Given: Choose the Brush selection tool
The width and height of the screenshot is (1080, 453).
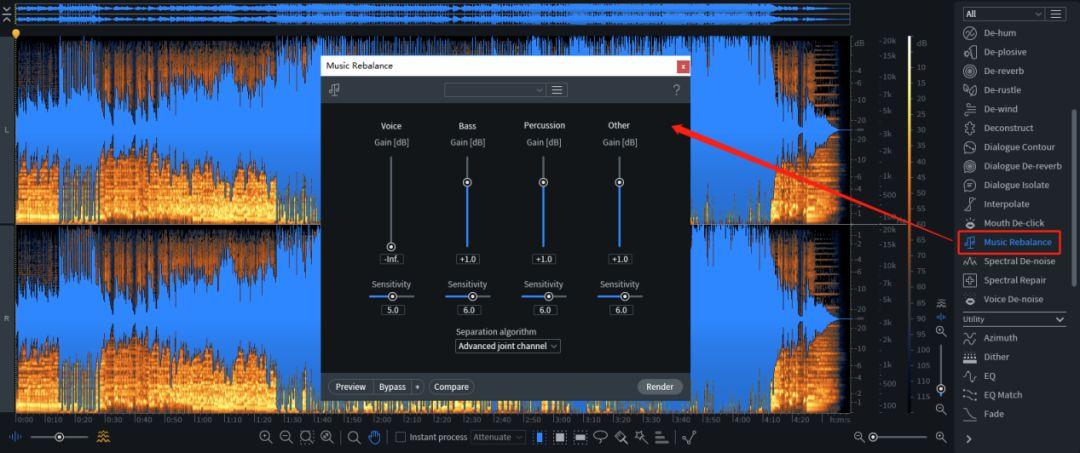Looking at the screenshot, I should point(621,437).
